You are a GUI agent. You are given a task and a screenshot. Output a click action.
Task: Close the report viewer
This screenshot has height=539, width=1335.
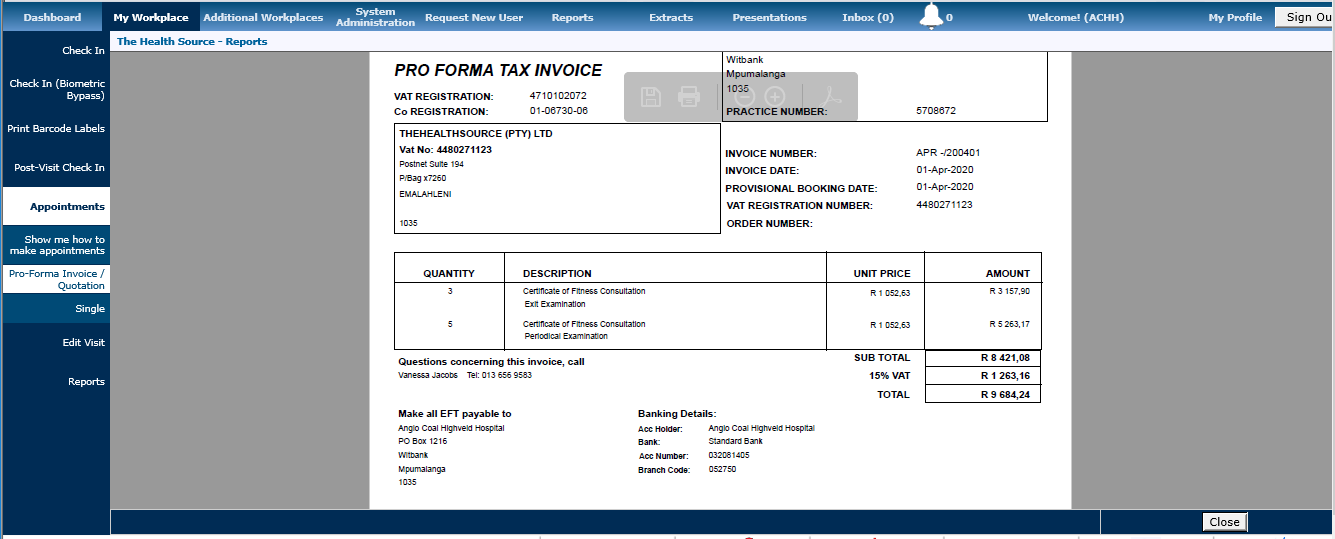pos(1224,522)
